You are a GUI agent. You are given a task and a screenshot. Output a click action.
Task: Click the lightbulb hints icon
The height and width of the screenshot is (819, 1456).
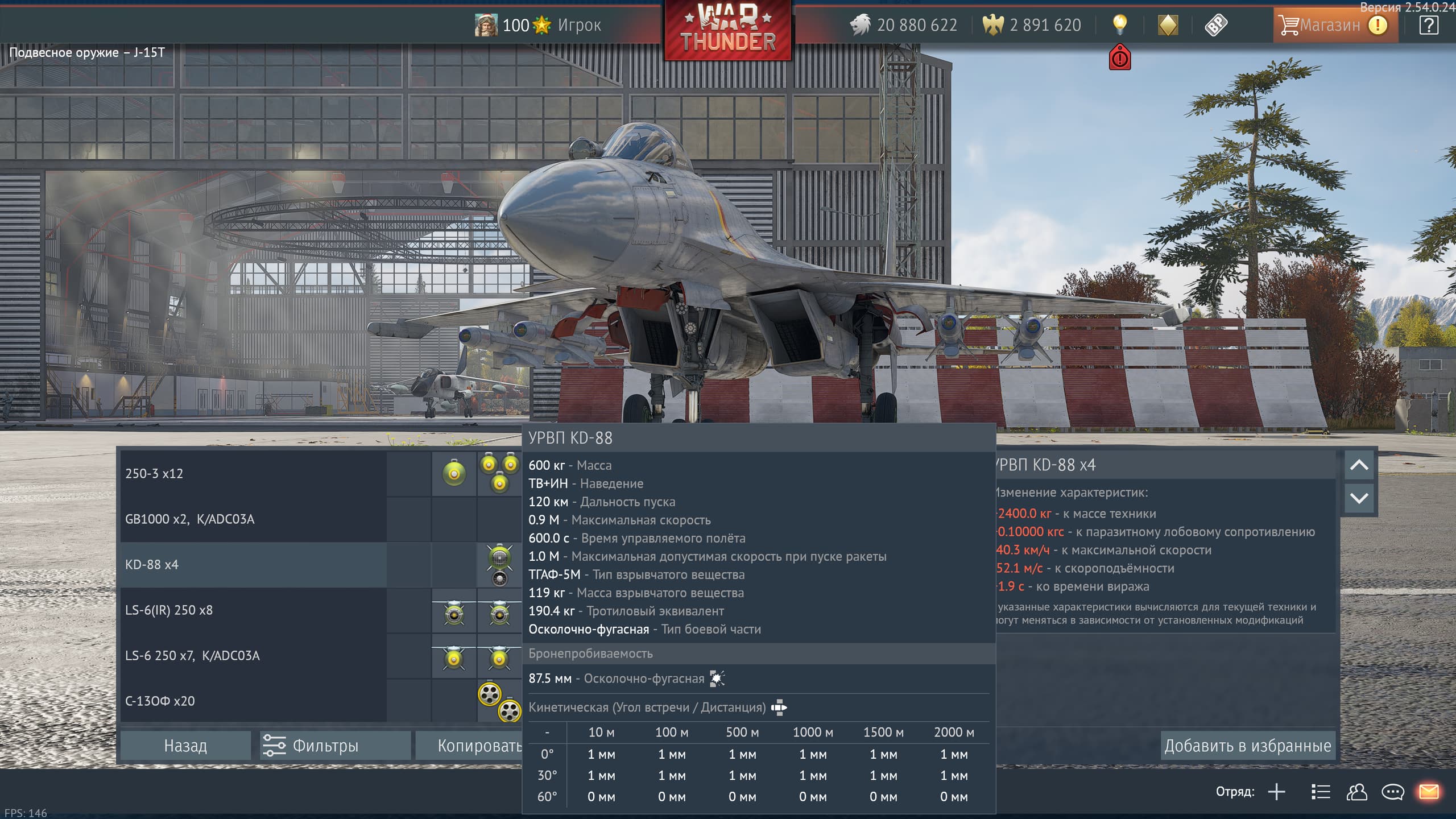(x=1119, y=24)
